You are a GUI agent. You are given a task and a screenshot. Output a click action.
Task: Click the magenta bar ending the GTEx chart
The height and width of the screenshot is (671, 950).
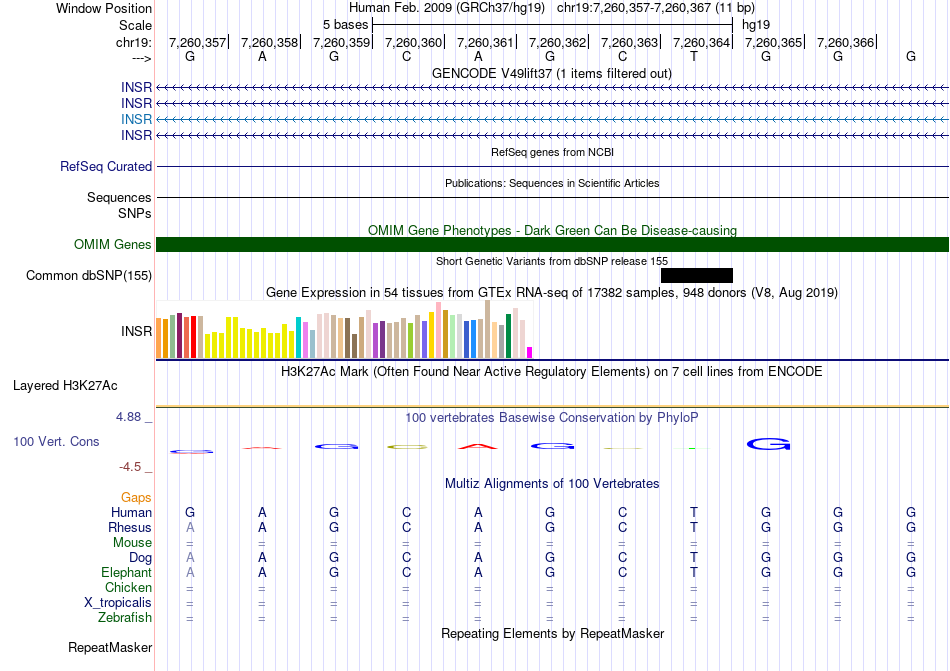[x=530, y=351]
